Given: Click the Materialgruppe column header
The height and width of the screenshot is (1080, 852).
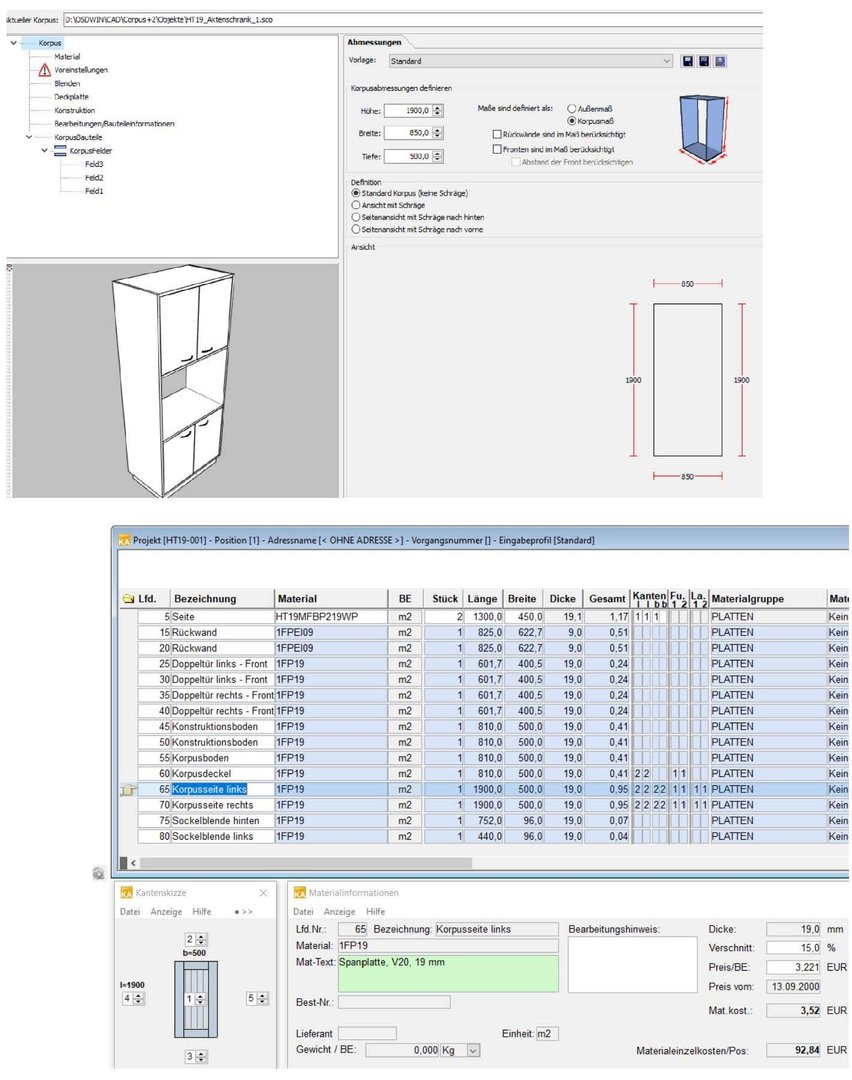Looking at the screenshot, I should pos(767,599).
